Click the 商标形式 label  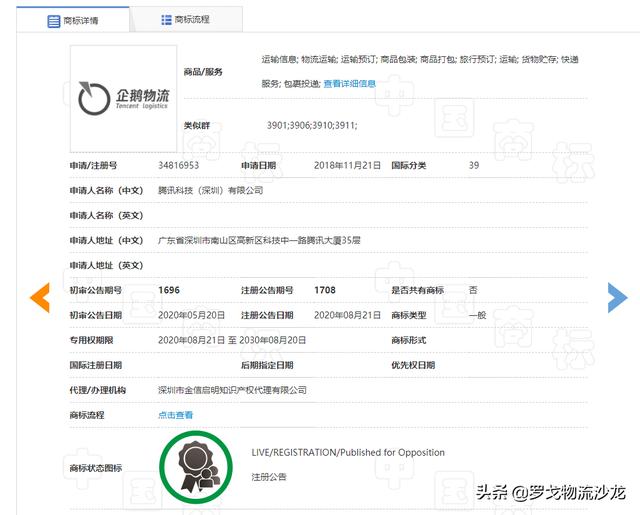coord(409,340)
